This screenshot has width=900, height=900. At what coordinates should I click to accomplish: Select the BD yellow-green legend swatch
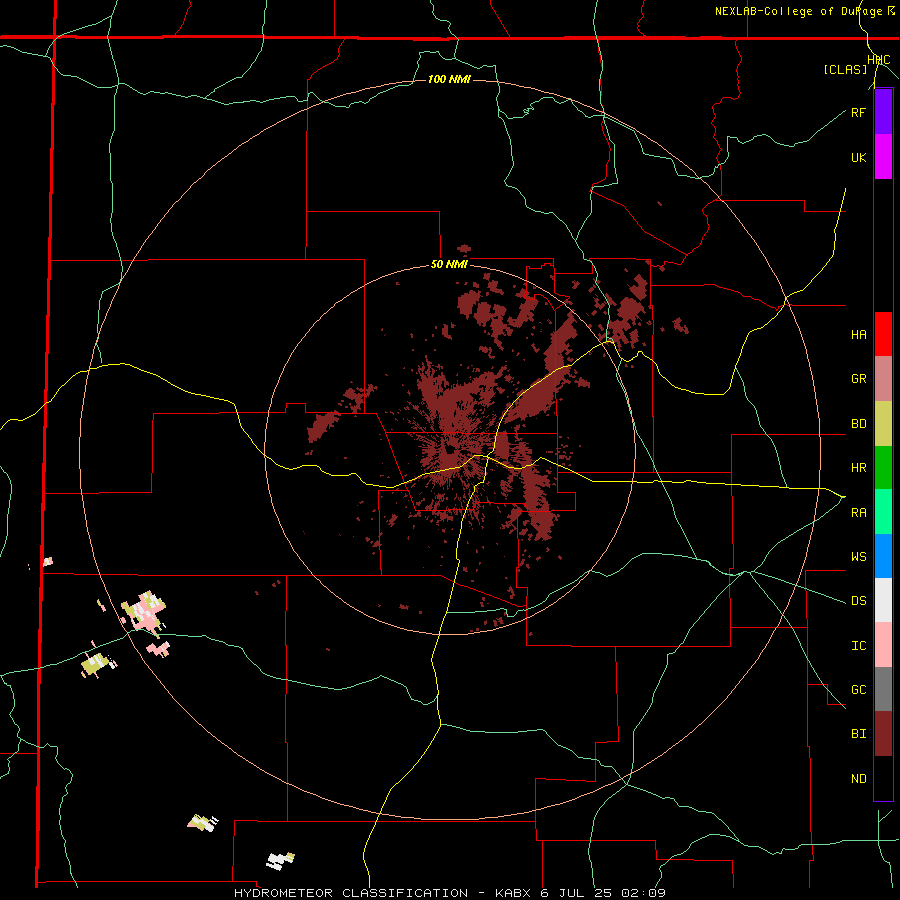coord(883,423)
